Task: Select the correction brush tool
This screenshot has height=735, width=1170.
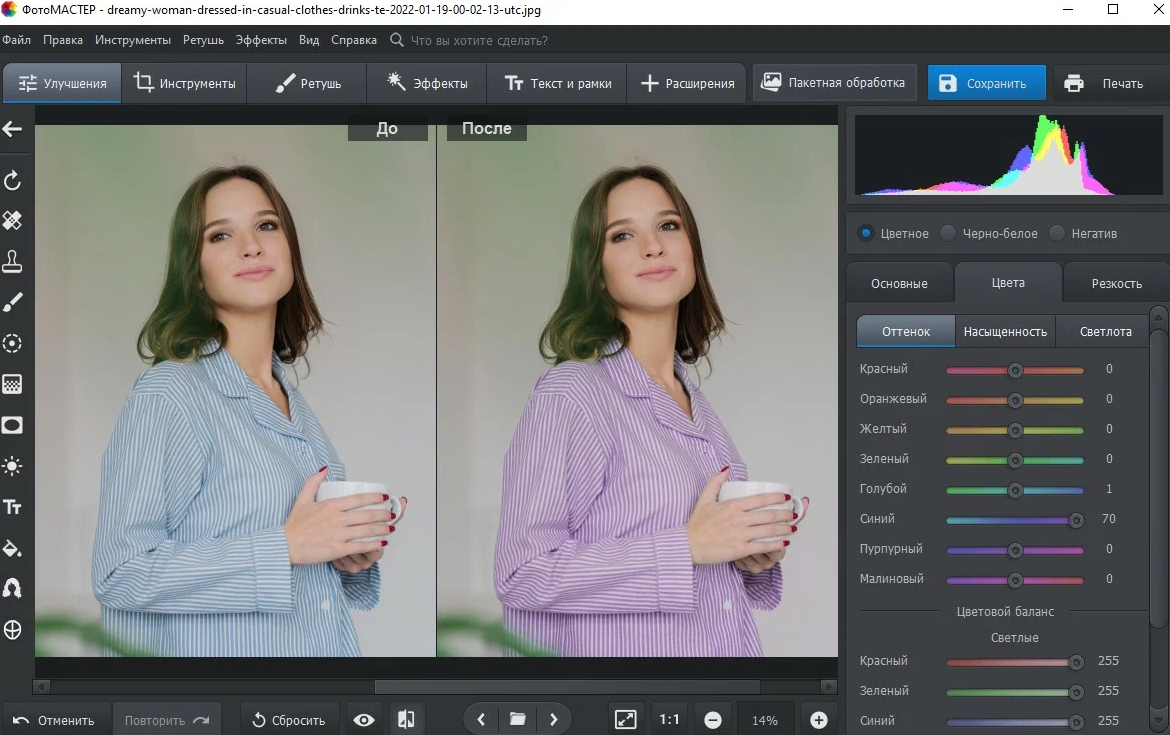Action: point(12,302)
